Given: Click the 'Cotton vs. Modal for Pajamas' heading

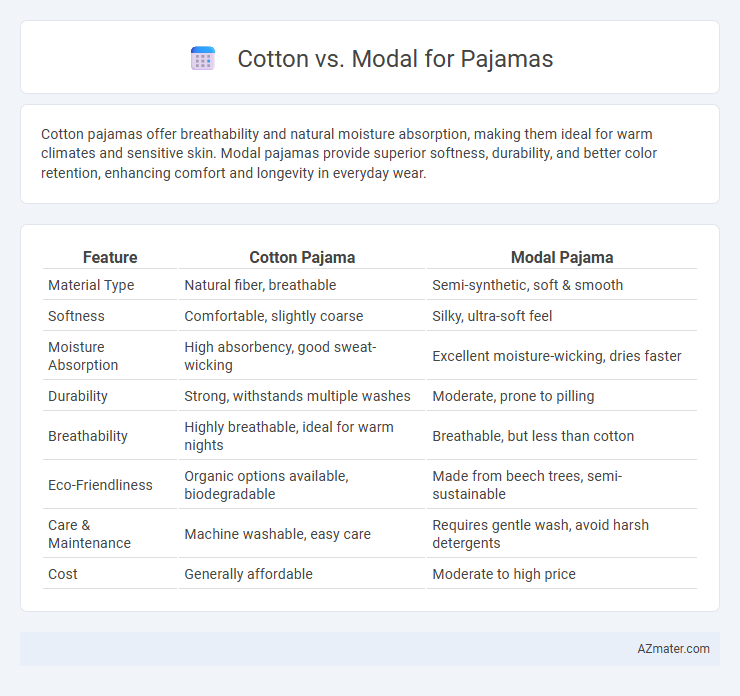Looking at the screenshot, I should pyautogui.click(x=395, y=59).
